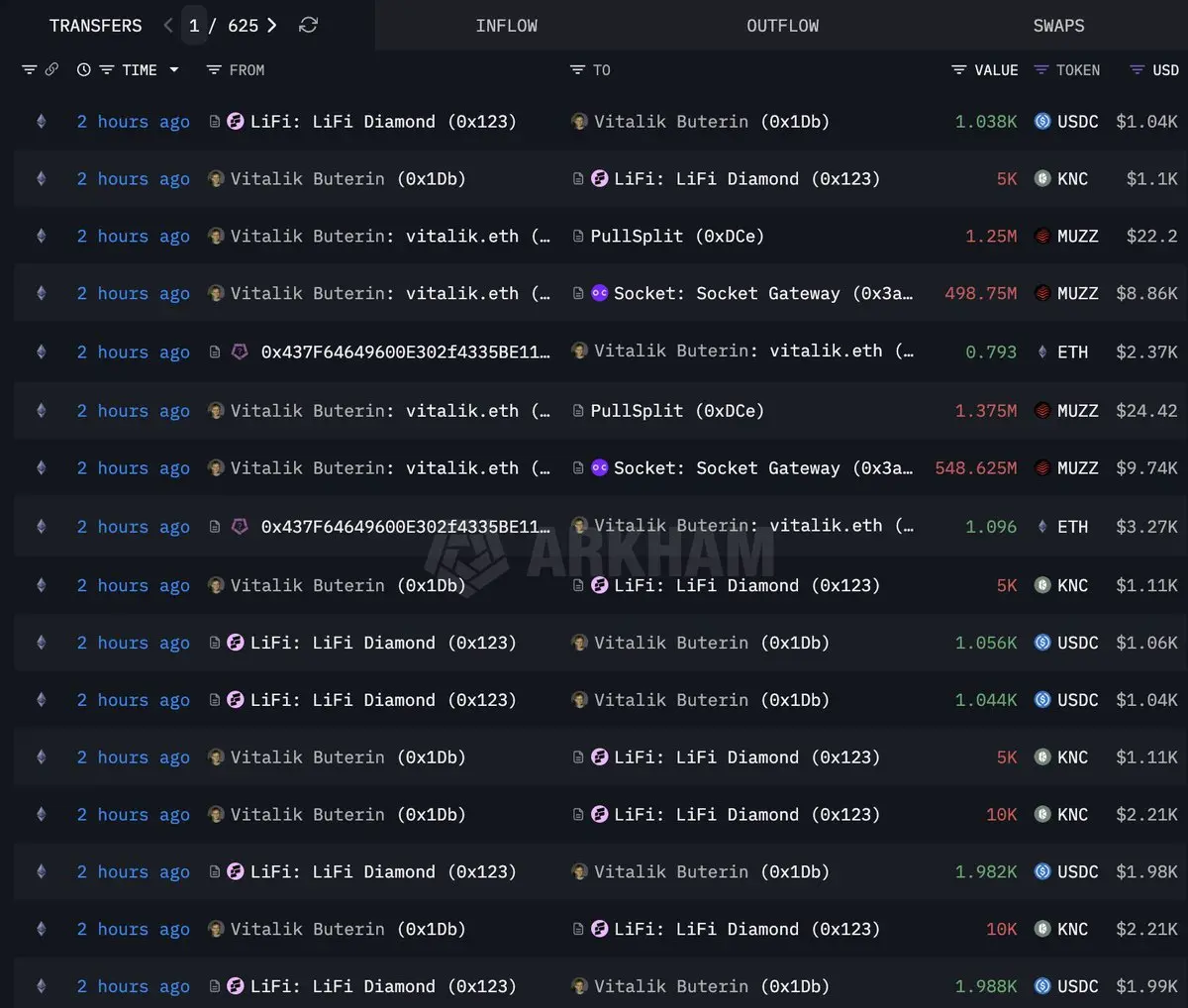Click sender icon in 1.096 ETH row
The height and width of the screenshot is (1008, 1188).
pyautogui.click(x=240, y=527)
